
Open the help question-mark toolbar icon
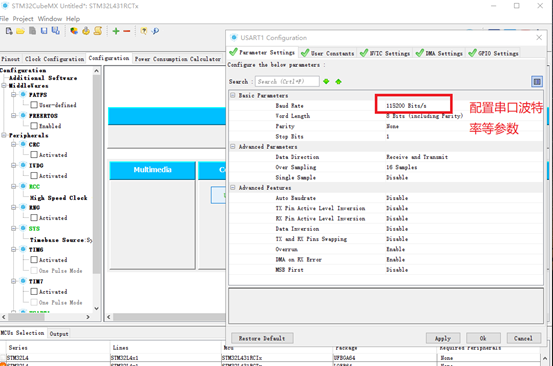[144, 31]
